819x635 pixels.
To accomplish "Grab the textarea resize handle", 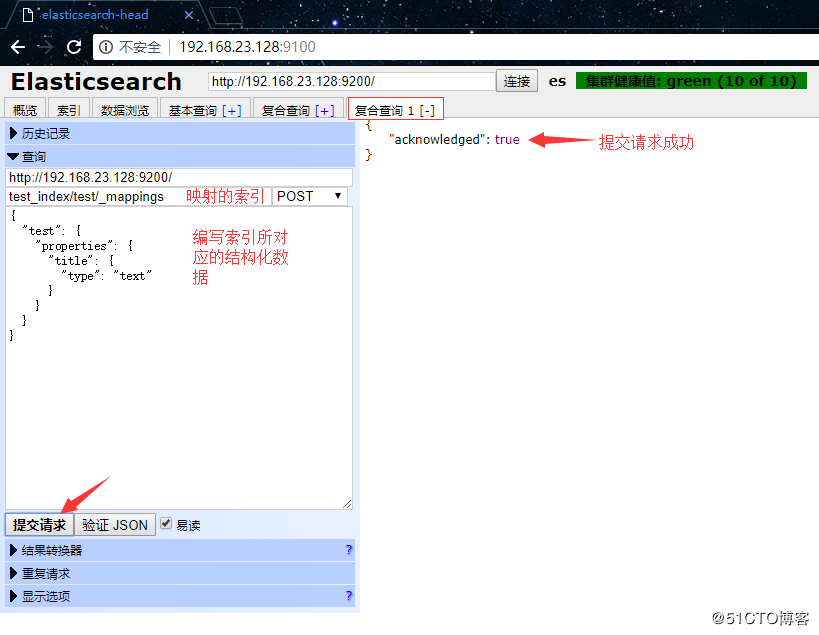I will click(347, 504).
